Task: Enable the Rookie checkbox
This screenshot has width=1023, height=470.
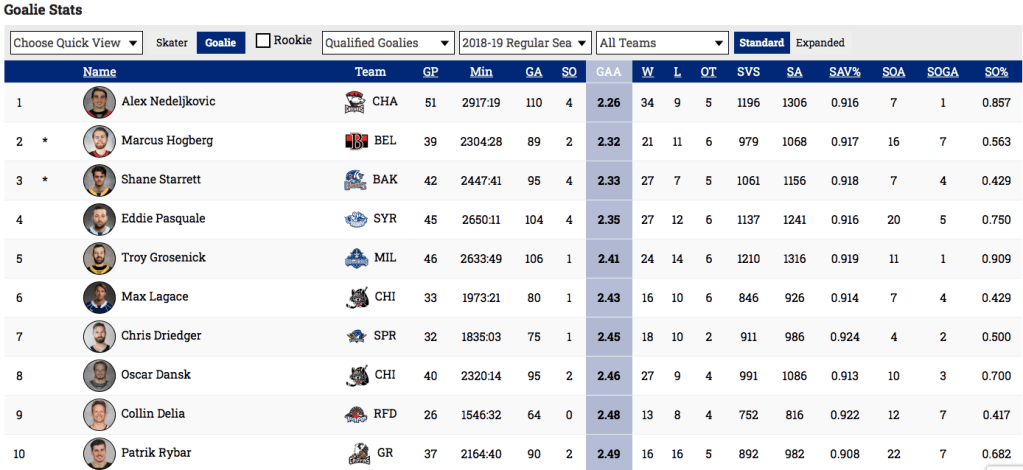Action: point(264,41)
